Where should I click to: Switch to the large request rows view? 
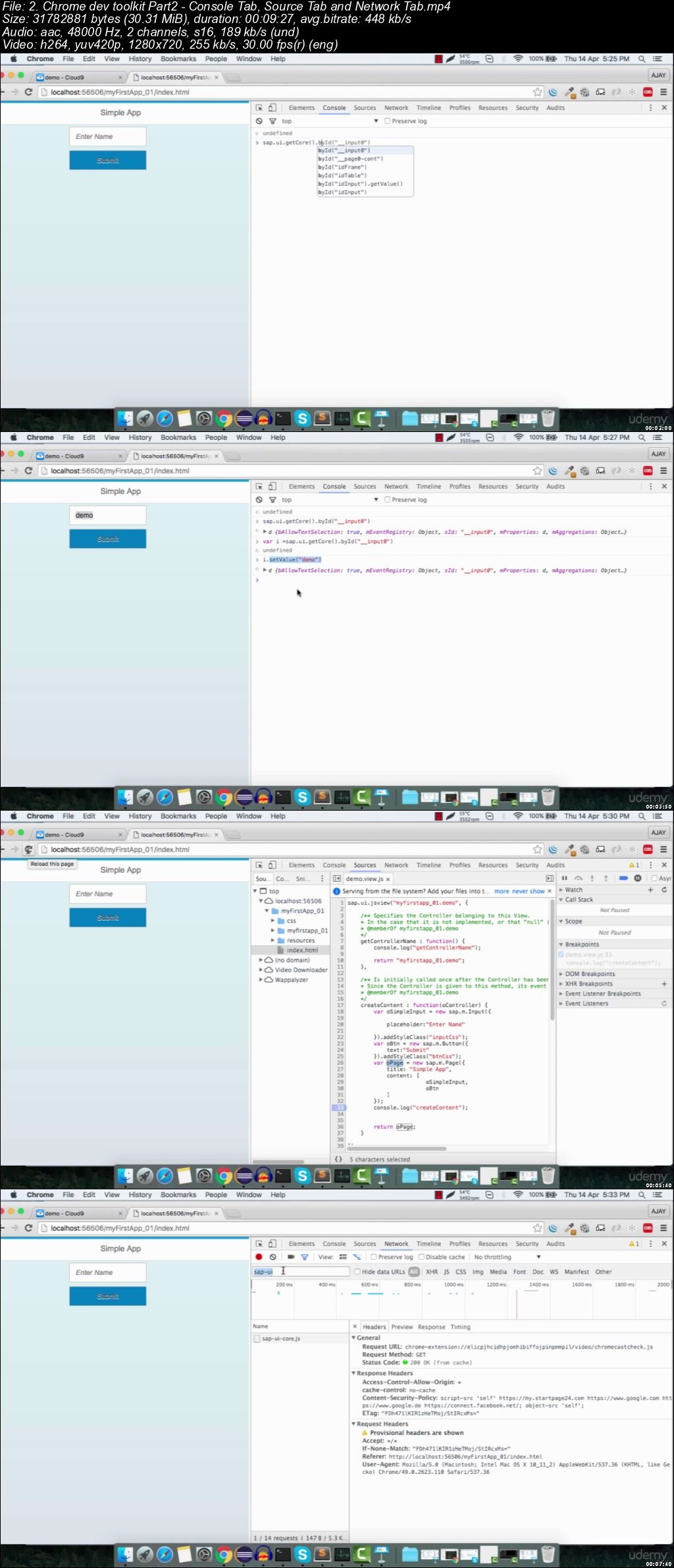click(x=343, y=1257)
